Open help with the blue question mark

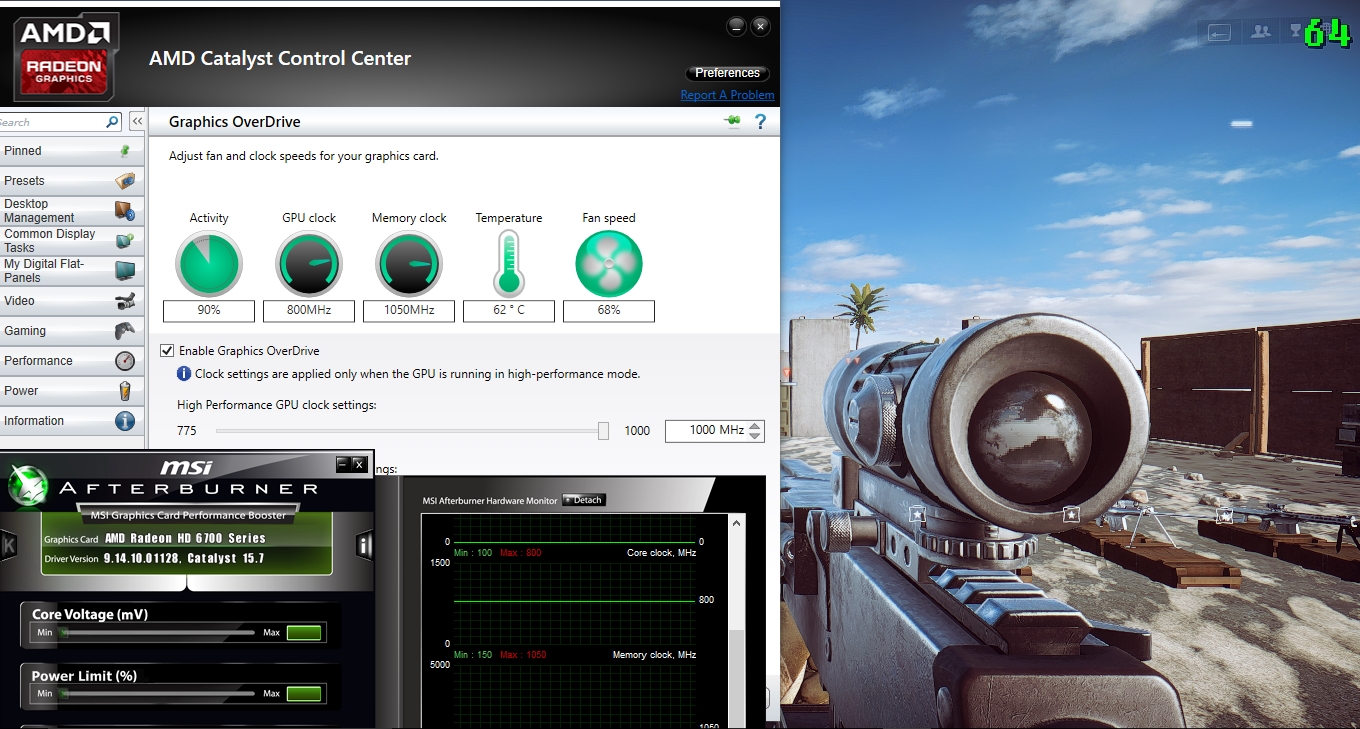pos(760,122)
